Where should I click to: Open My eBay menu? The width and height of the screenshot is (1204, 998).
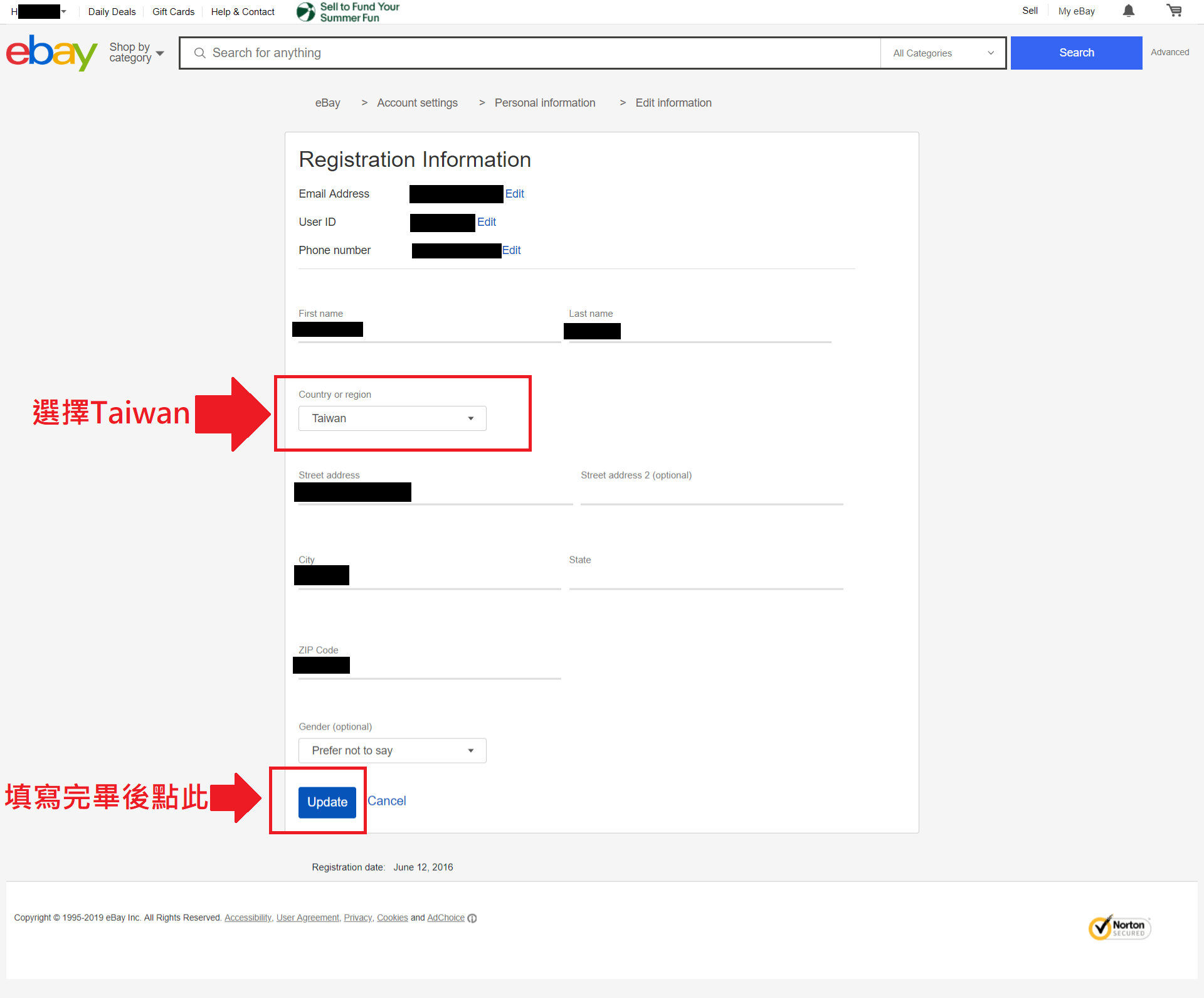[1076, 11]
